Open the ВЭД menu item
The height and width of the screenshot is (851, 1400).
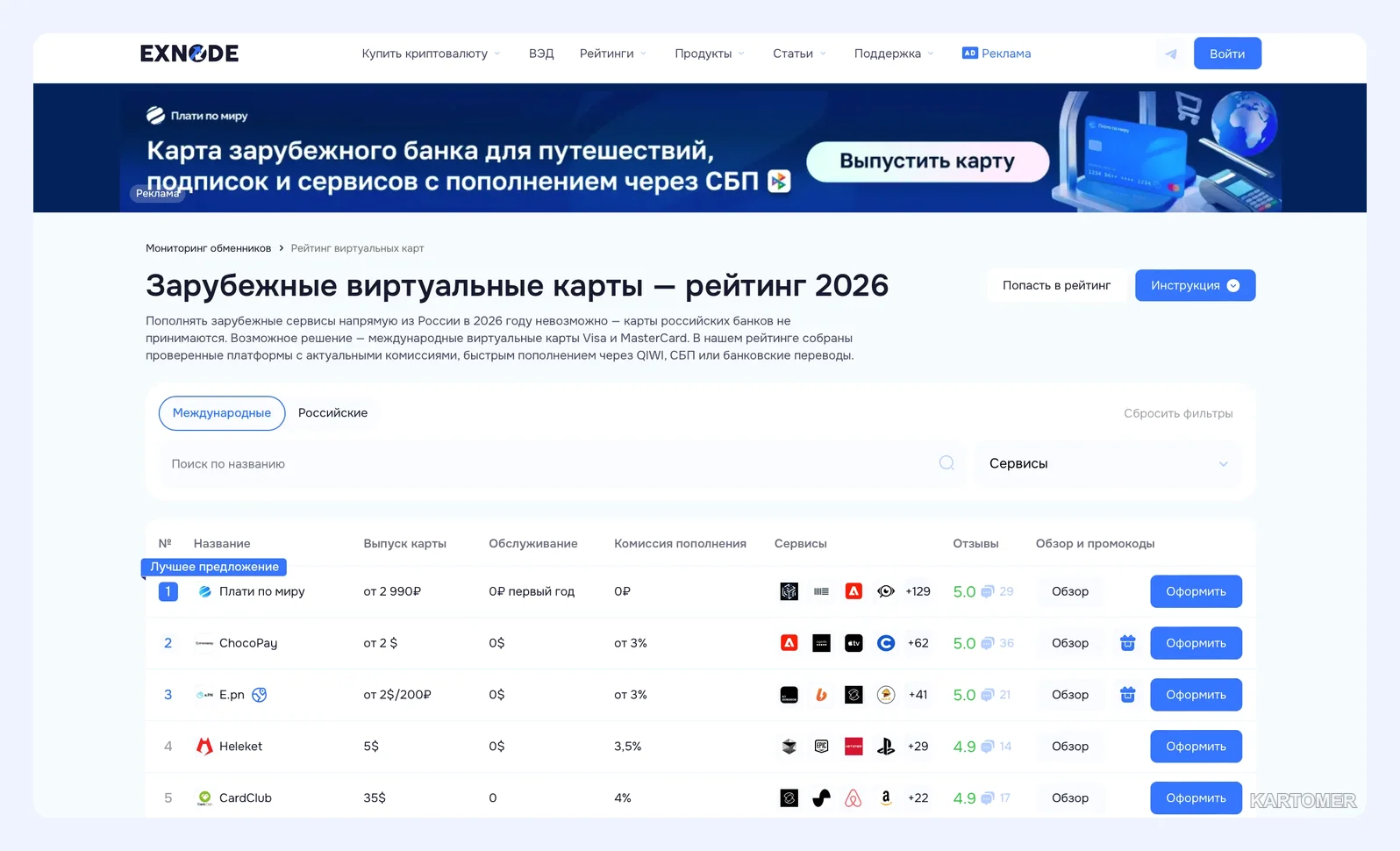tap(541, 54)
